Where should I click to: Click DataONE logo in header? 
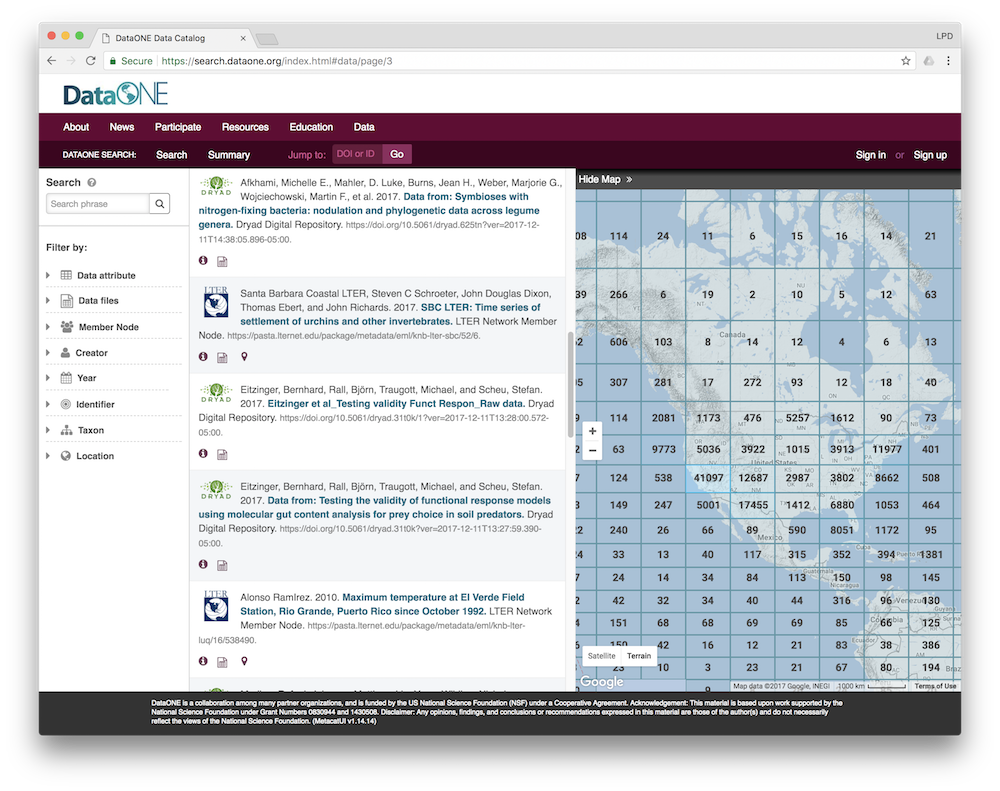pyautogui.click(x=115, y=95)
